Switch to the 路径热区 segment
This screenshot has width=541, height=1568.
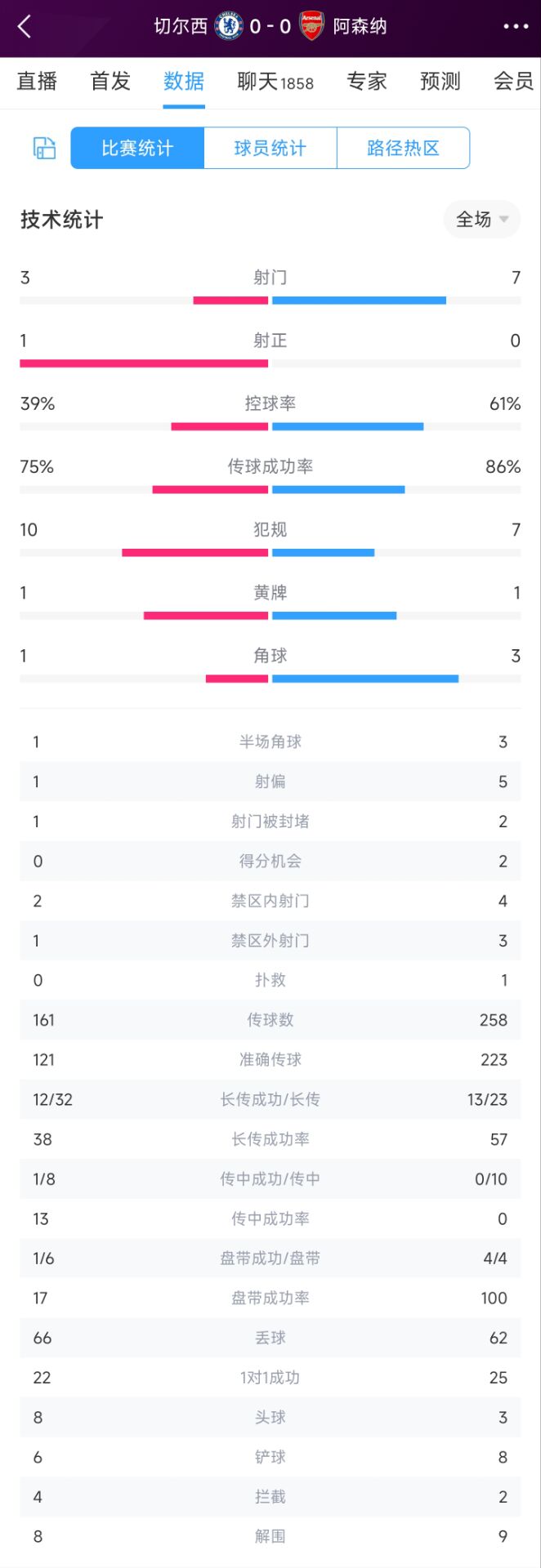click(x=403, y=148)
